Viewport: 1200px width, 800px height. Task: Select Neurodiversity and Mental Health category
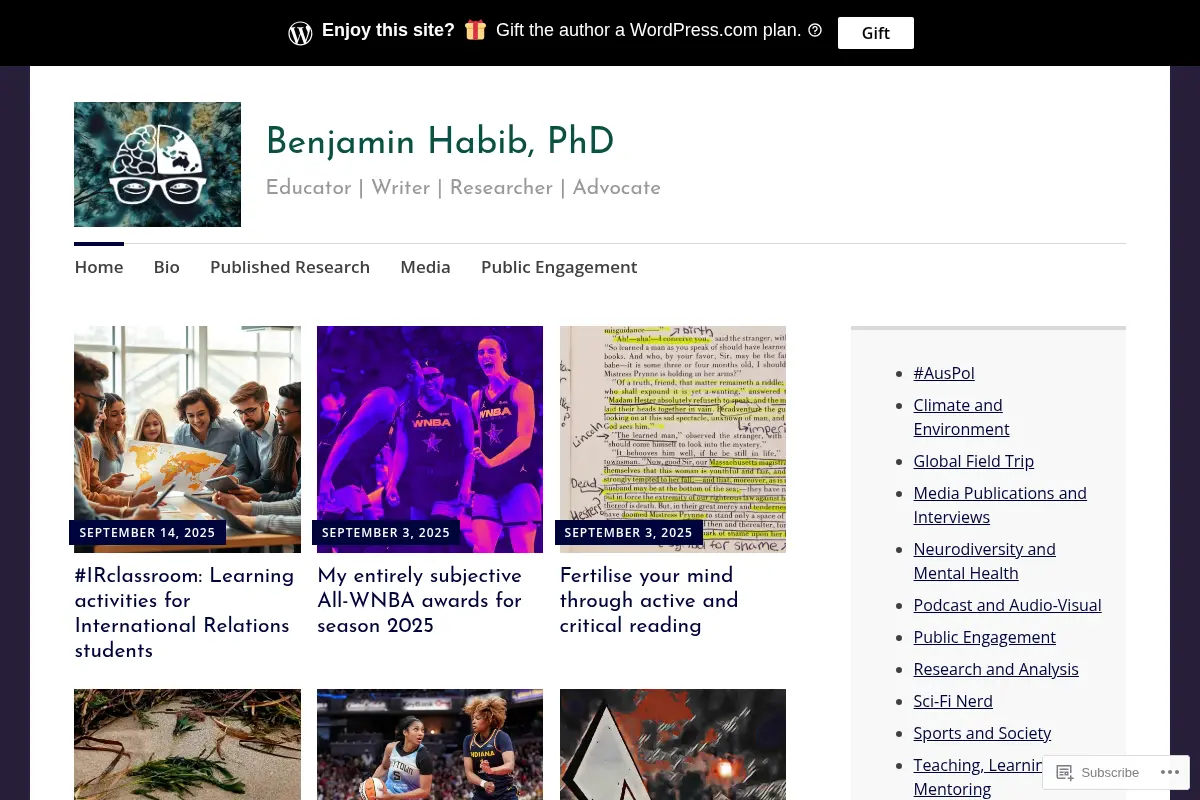pos(984,561)
